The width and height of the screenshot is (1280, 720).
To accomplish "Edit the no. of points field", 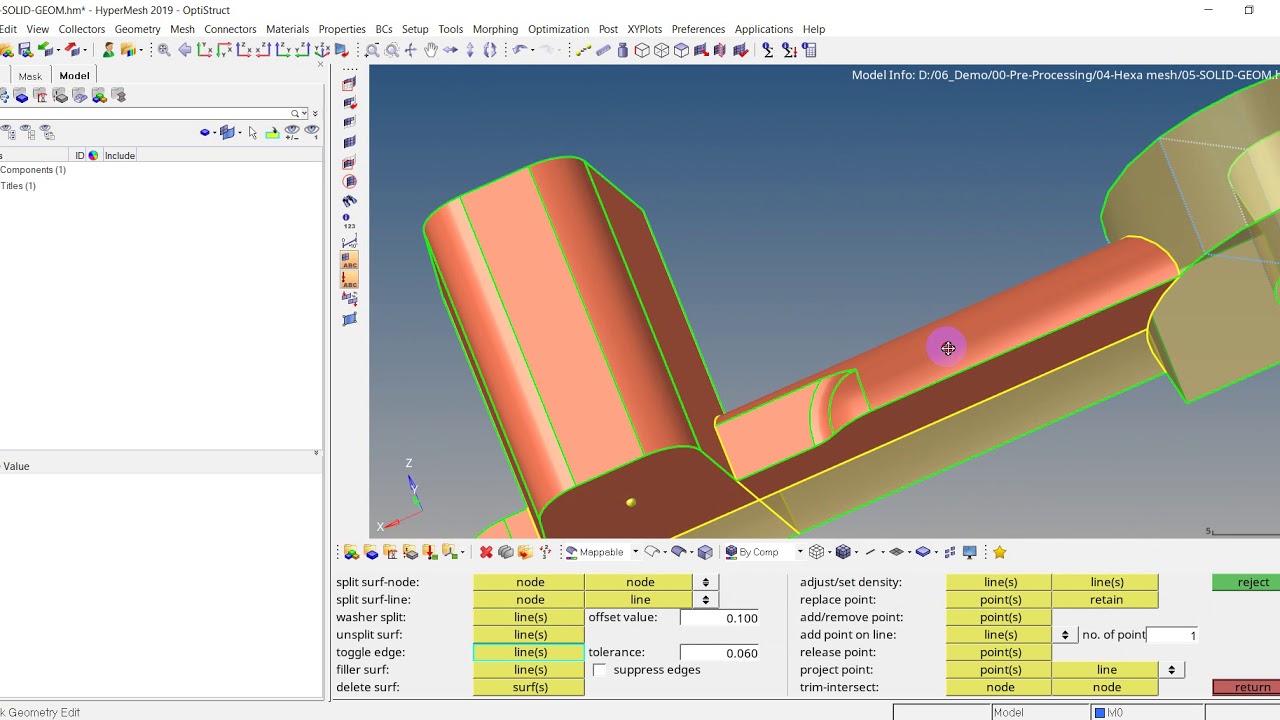I will click(x=1172, y=635).
